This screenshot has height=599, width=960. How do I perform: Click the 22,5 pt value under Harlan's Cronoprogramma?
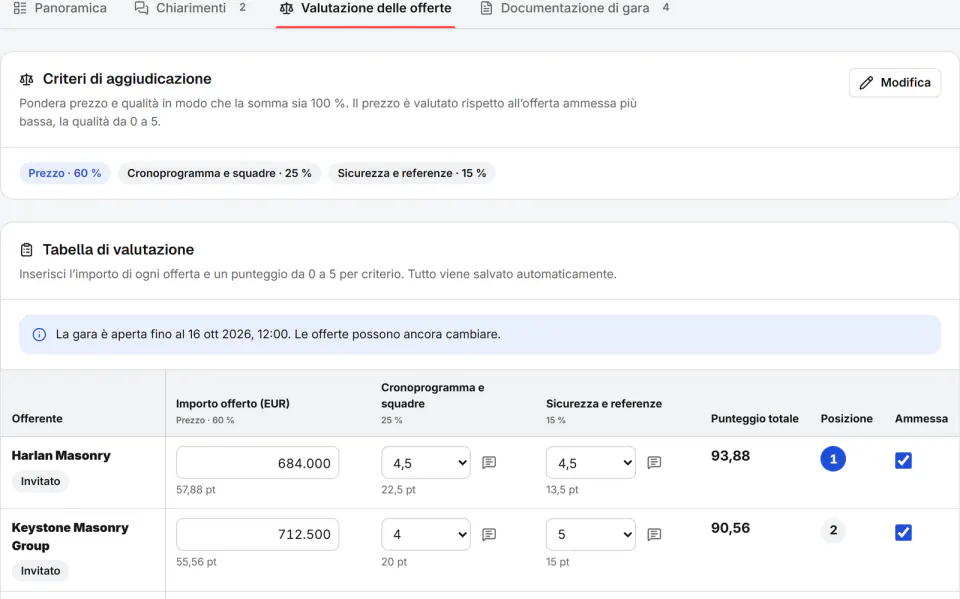pos(398,490)
